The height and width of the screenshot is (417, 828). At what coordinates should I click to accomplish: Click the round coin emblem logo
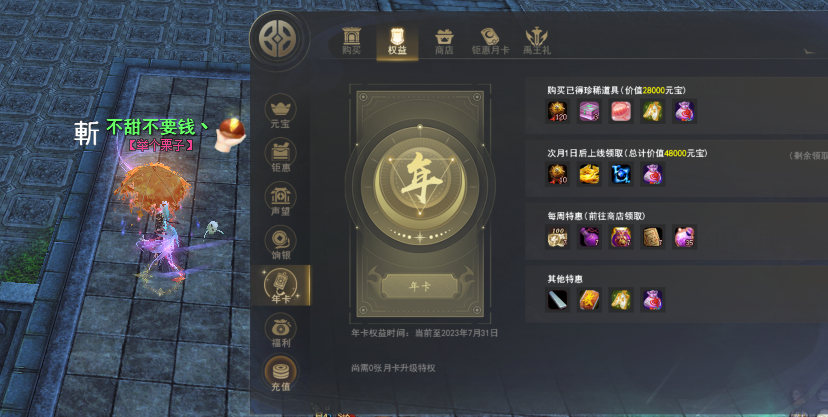tap(279, 40)
